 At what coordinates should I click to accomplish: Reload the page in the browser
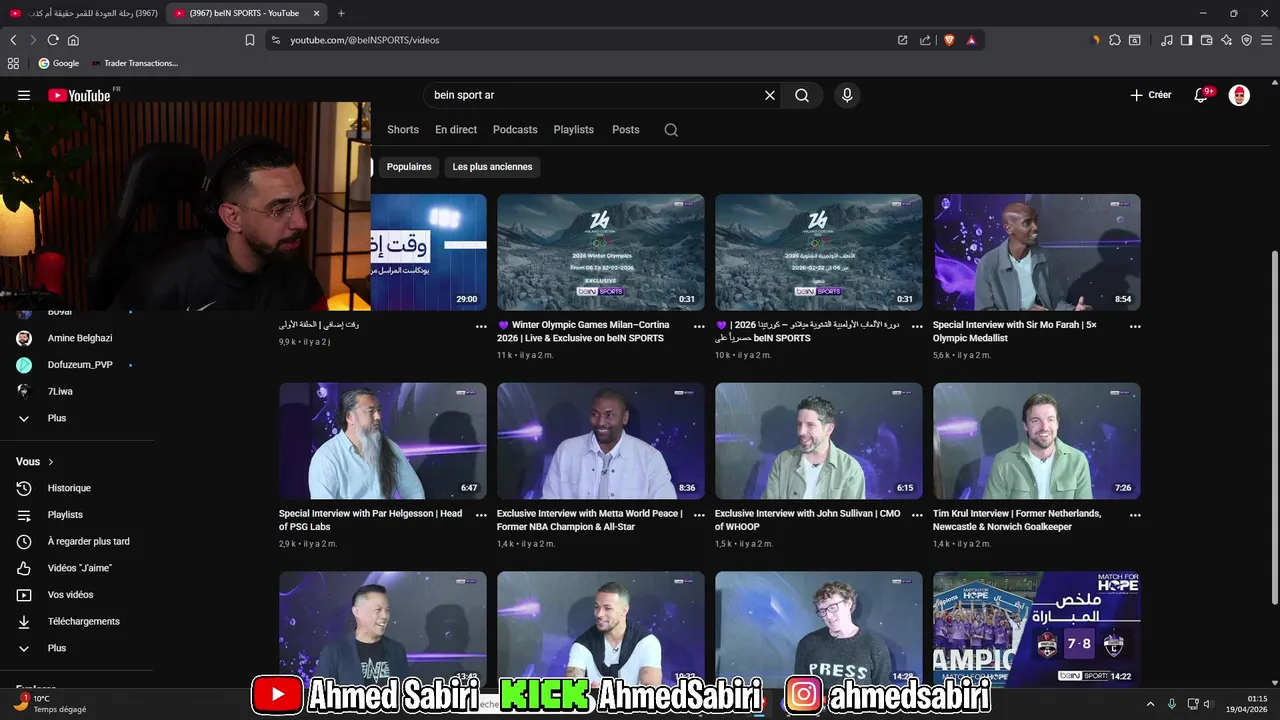[53, 40]
